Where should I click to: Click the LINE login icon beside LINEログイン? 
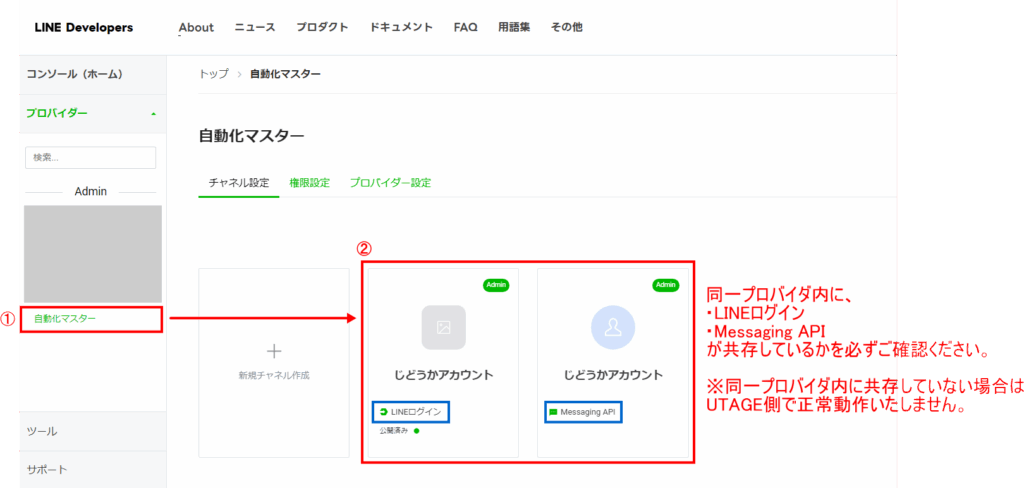(383, 412)
